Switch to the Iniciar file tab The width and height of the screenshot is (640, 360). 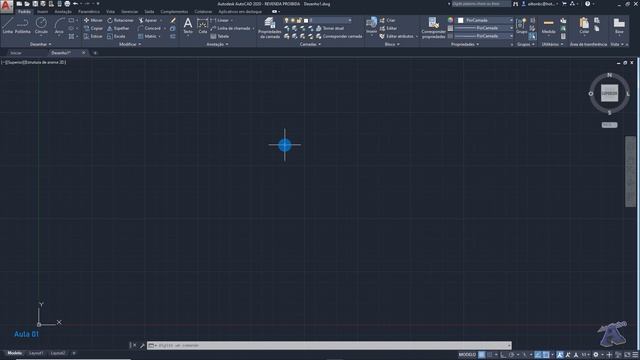[16, 53]
